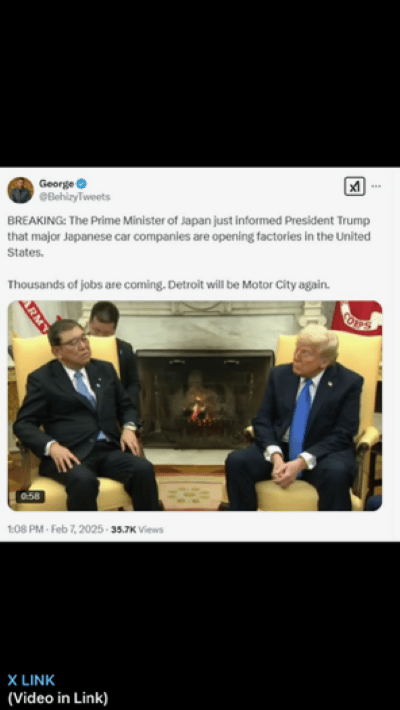Open the @BehizyTweets handle link
The width and height of the screenshot is (400, 710).
point(75,197)
